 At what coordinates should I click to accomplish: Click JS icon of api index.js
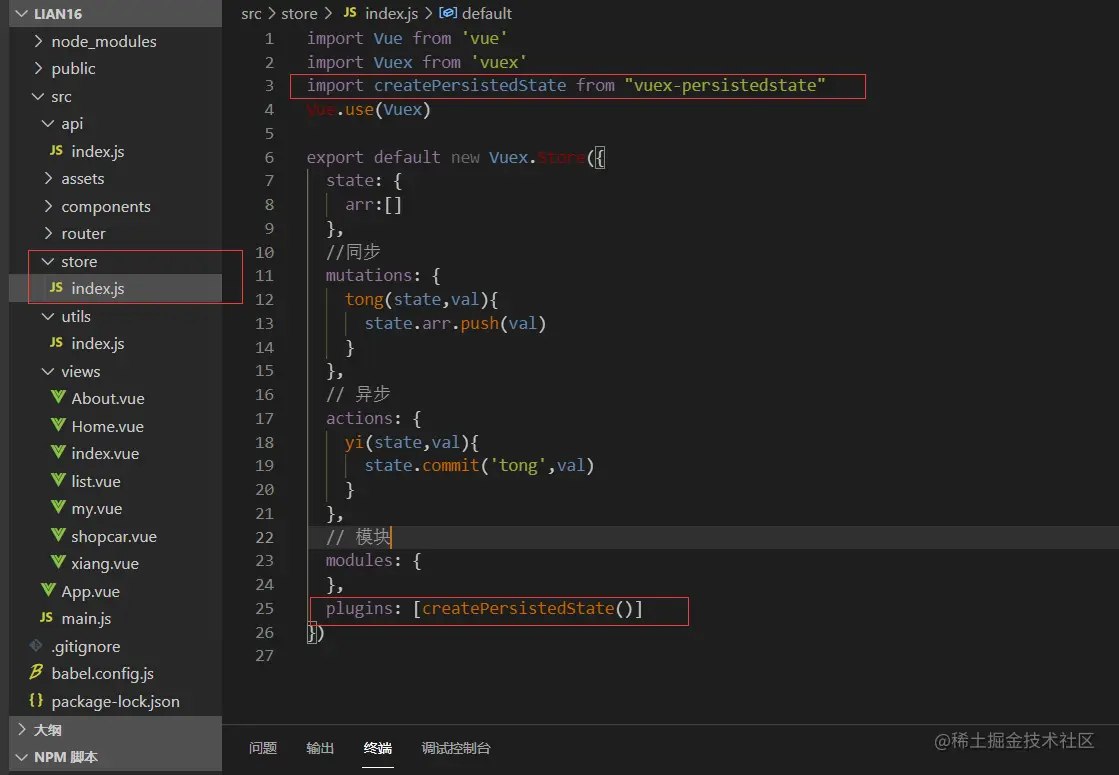[x=56, y=151]
